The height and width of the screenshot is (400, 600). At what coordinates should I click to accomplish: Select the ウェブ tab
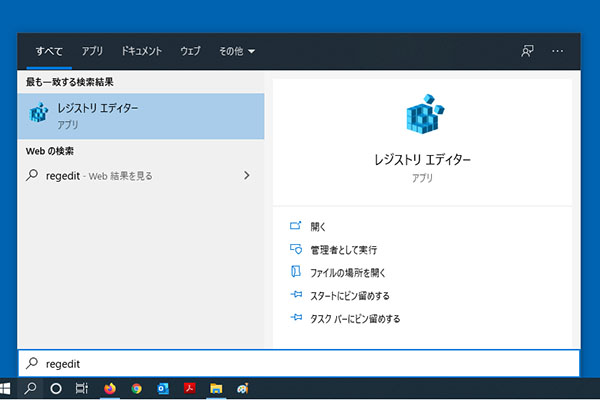[190, 50]
